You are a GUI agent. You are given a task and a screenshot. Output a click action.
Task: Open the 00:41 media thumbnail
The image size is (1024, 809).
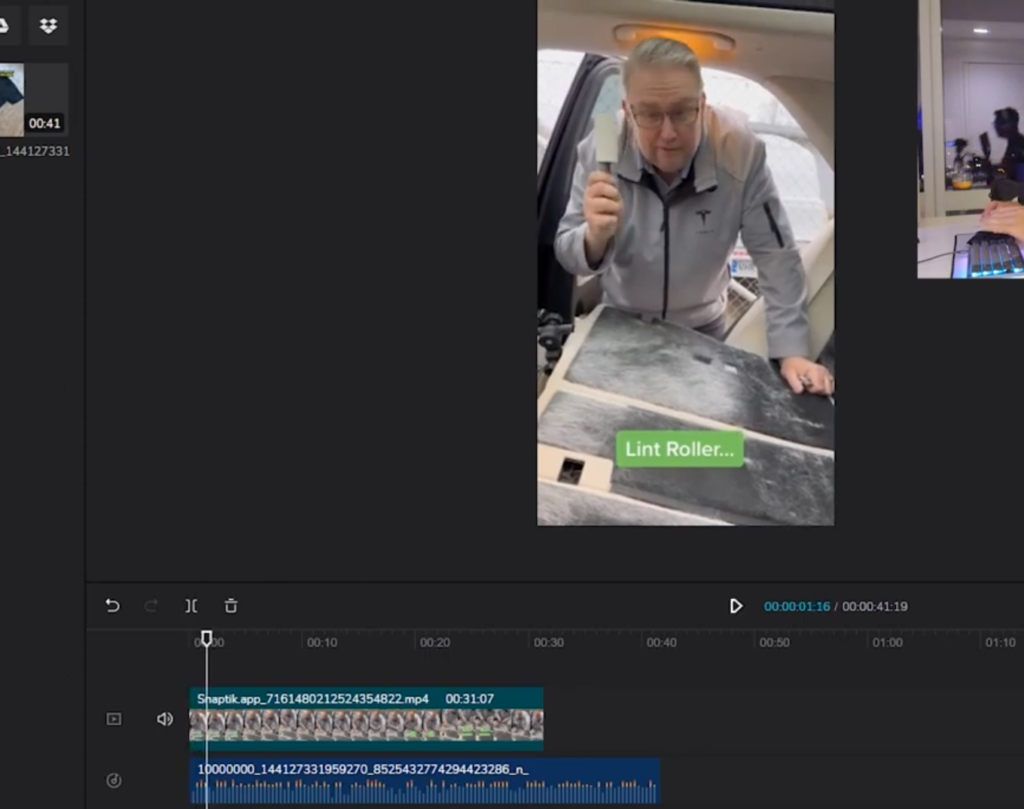[32, 100]
